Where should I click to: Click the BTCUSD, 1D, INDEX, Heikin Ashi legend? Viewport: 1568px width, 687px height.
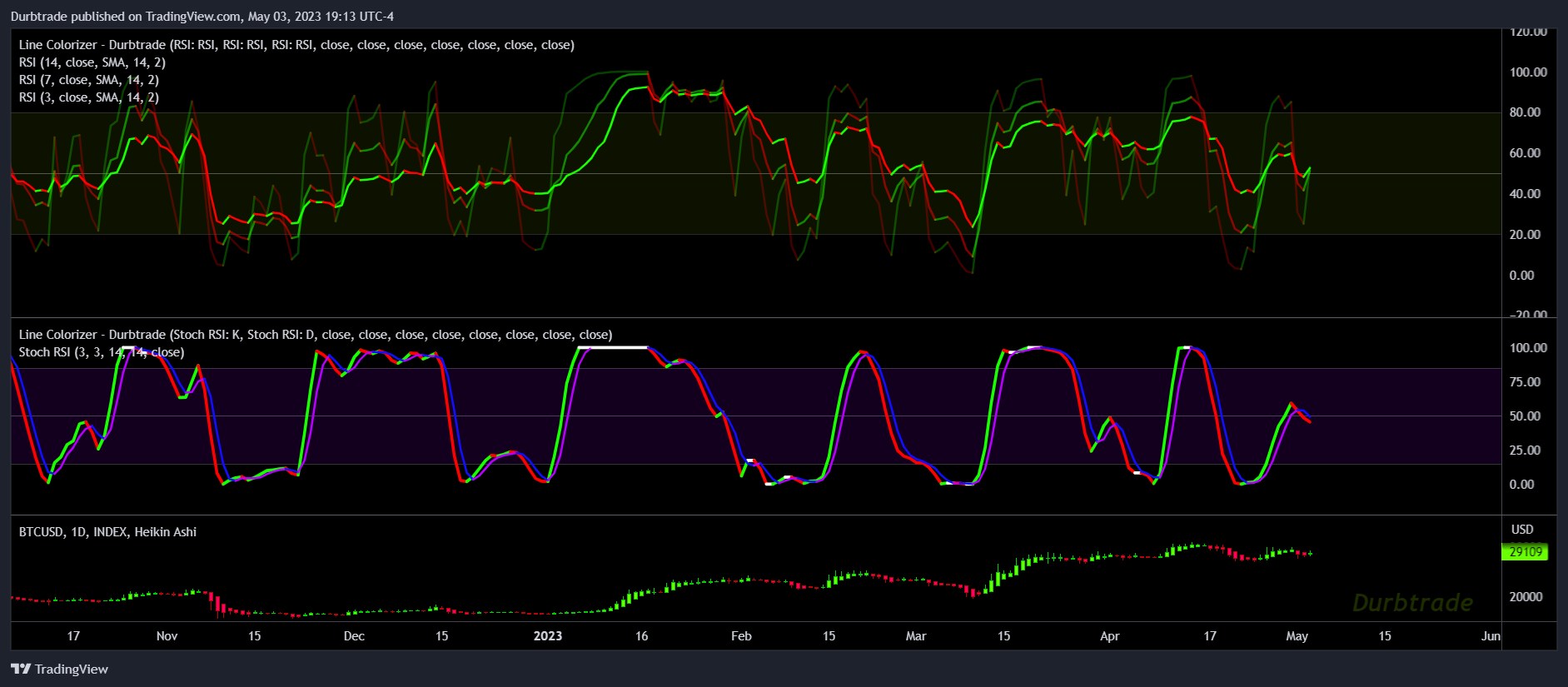[x=107, y=531]
